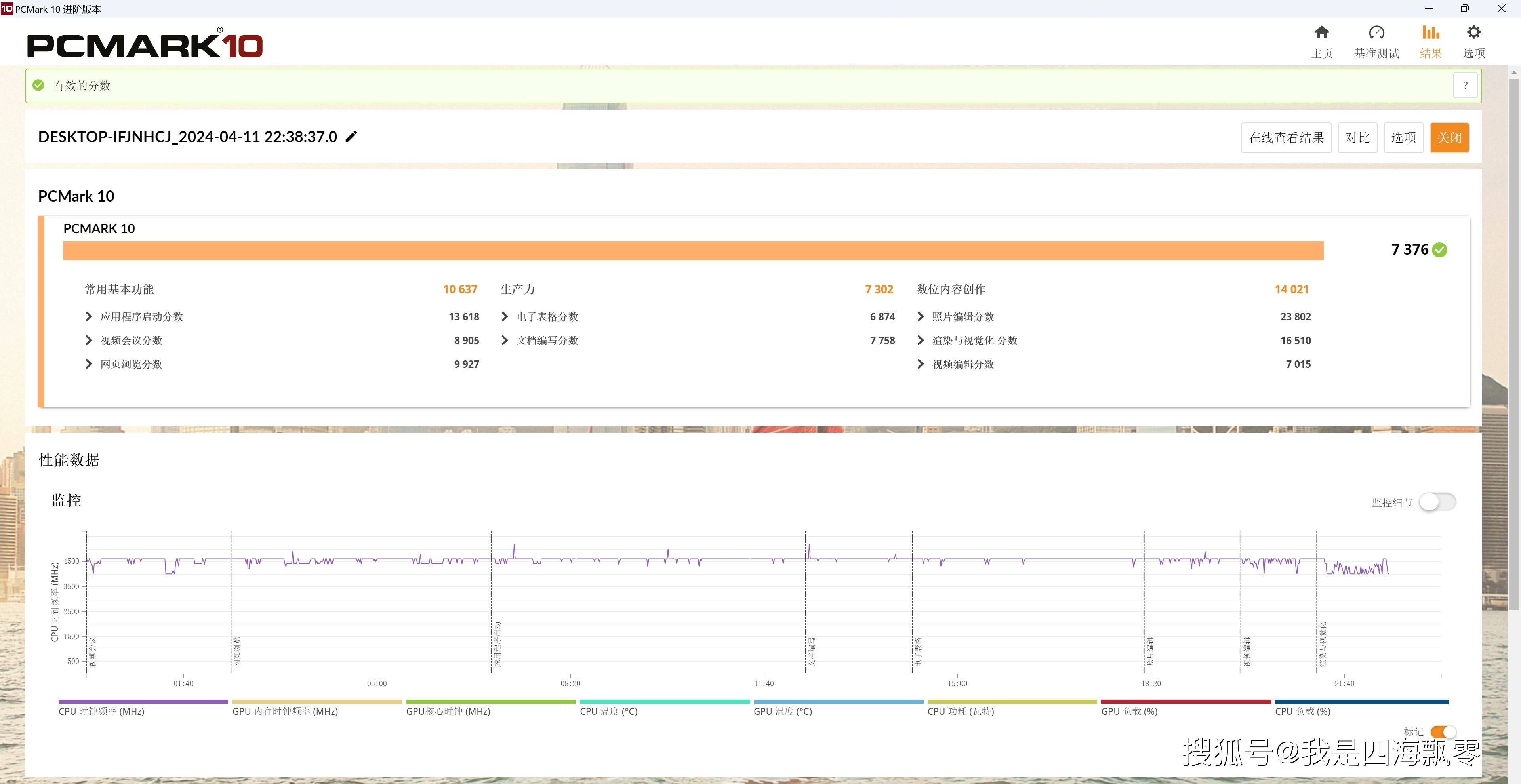Click the 常用基本功能 score 10 637
Image resolution: width=1521 pixels, height=784 pixels.
[x=460, y=289]
